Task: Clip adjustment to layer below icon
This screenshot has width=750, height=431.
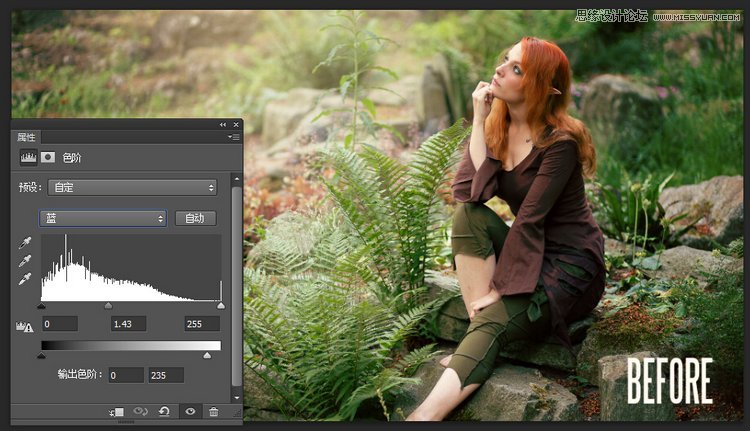Action: (118, 412)
